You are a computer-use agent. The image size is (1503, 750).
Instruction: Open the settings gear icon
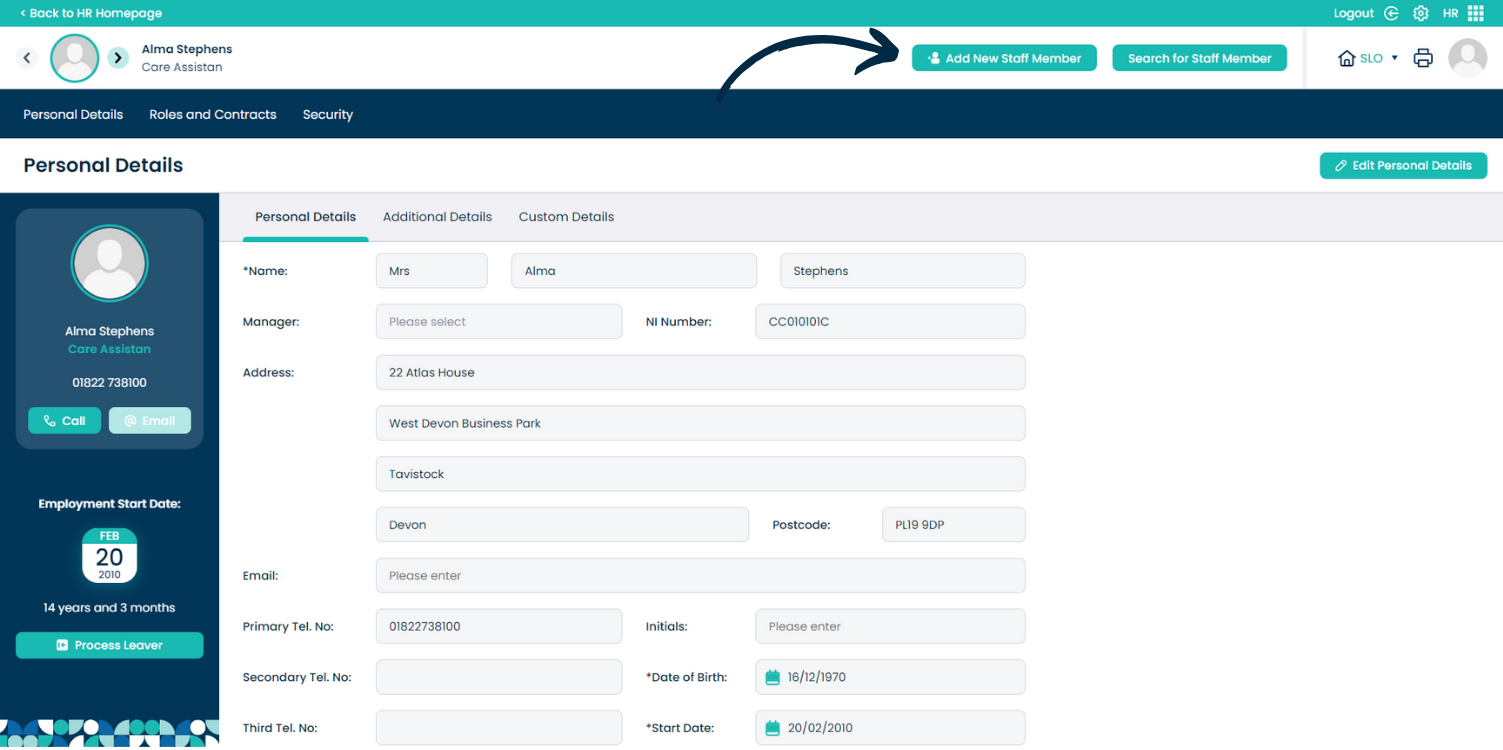pos(1421,13)
